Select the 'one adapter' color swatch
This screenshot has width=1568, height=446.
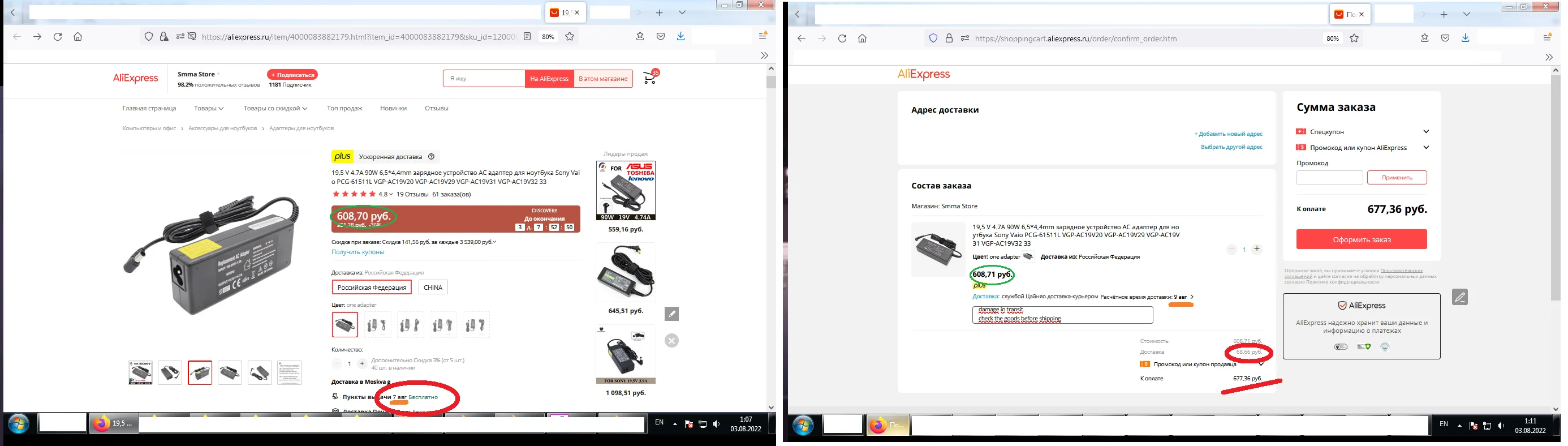[345, 325]
